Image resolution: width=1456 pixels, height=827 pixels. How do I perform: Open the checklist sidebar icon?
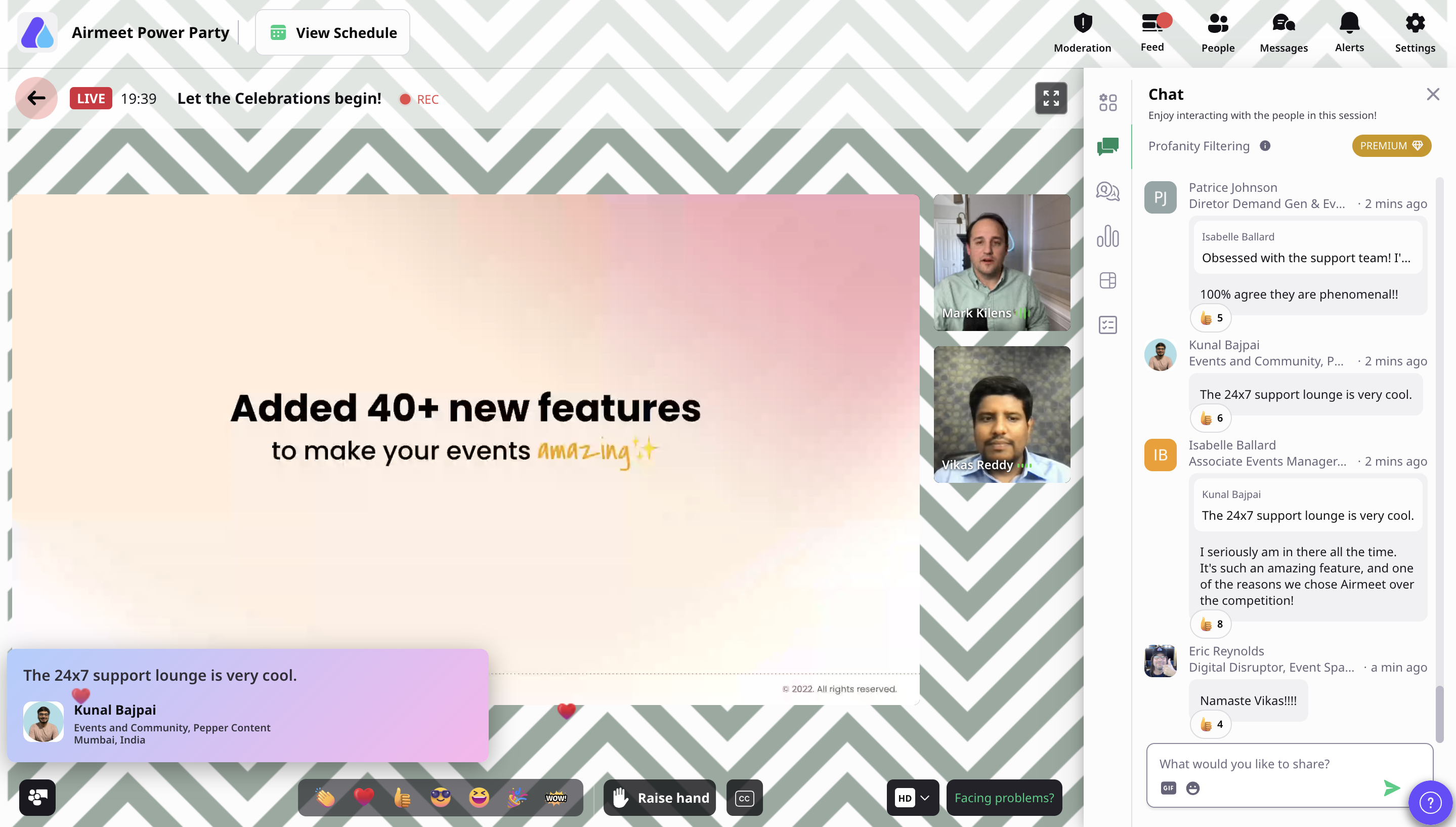click(1107, 325)
